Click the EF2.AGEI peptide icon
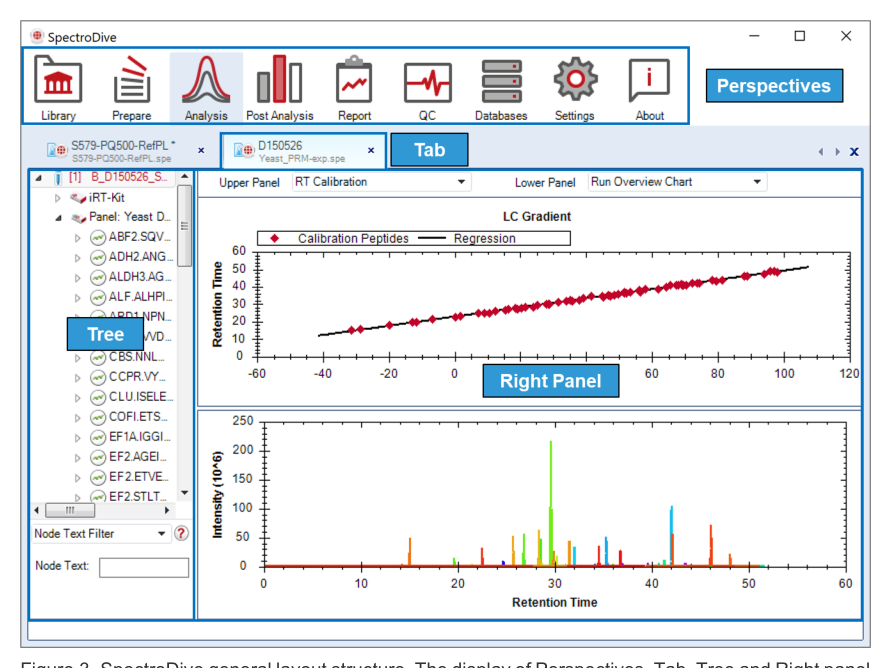This screenshot has width=891, height=668. [x=98, y=457]
